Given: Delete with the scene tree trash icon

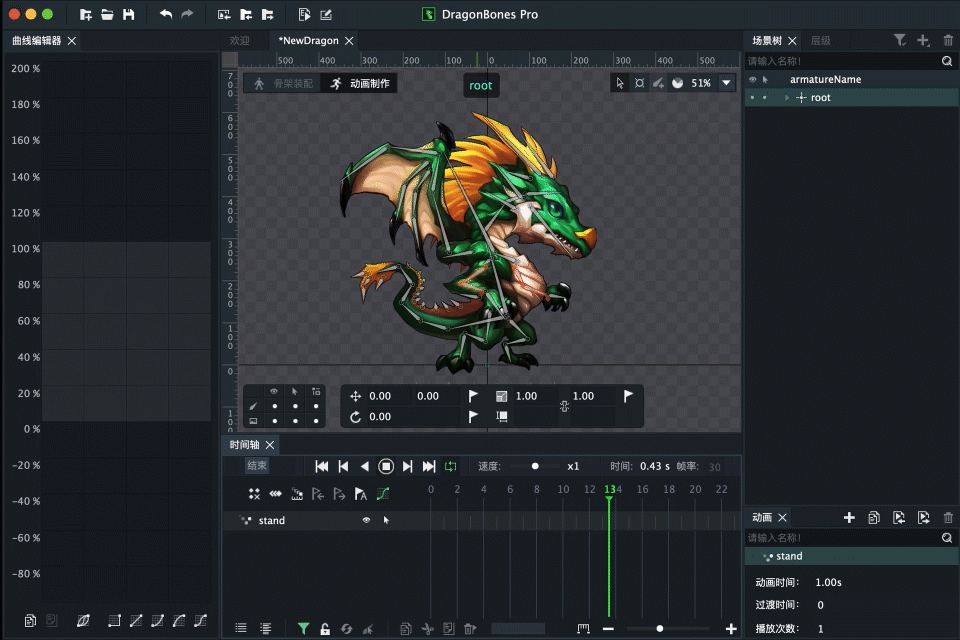Looking at the screenshot, I should (x=948, y=40).
